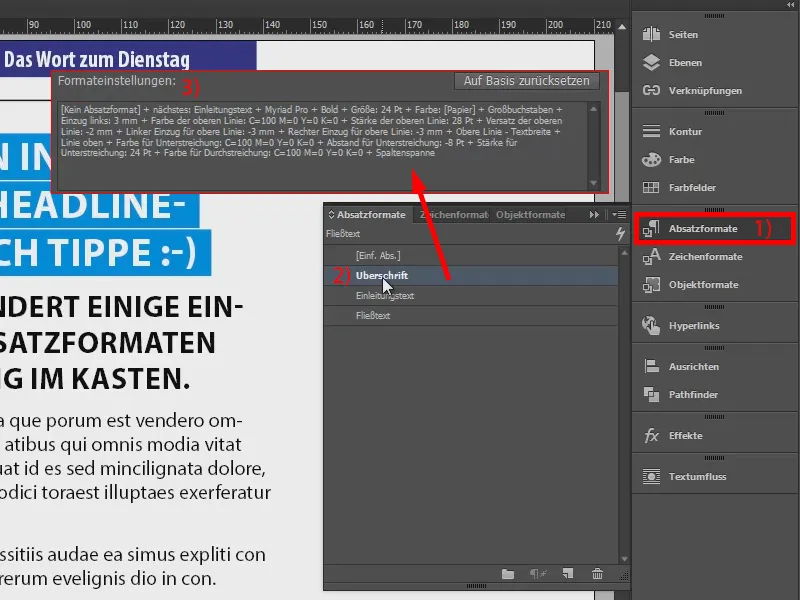This screenshot has height=600, width=800.
Task: Click the Hyperlinks label in the dock
Action: pyautogui.click(x=694, y=326)
